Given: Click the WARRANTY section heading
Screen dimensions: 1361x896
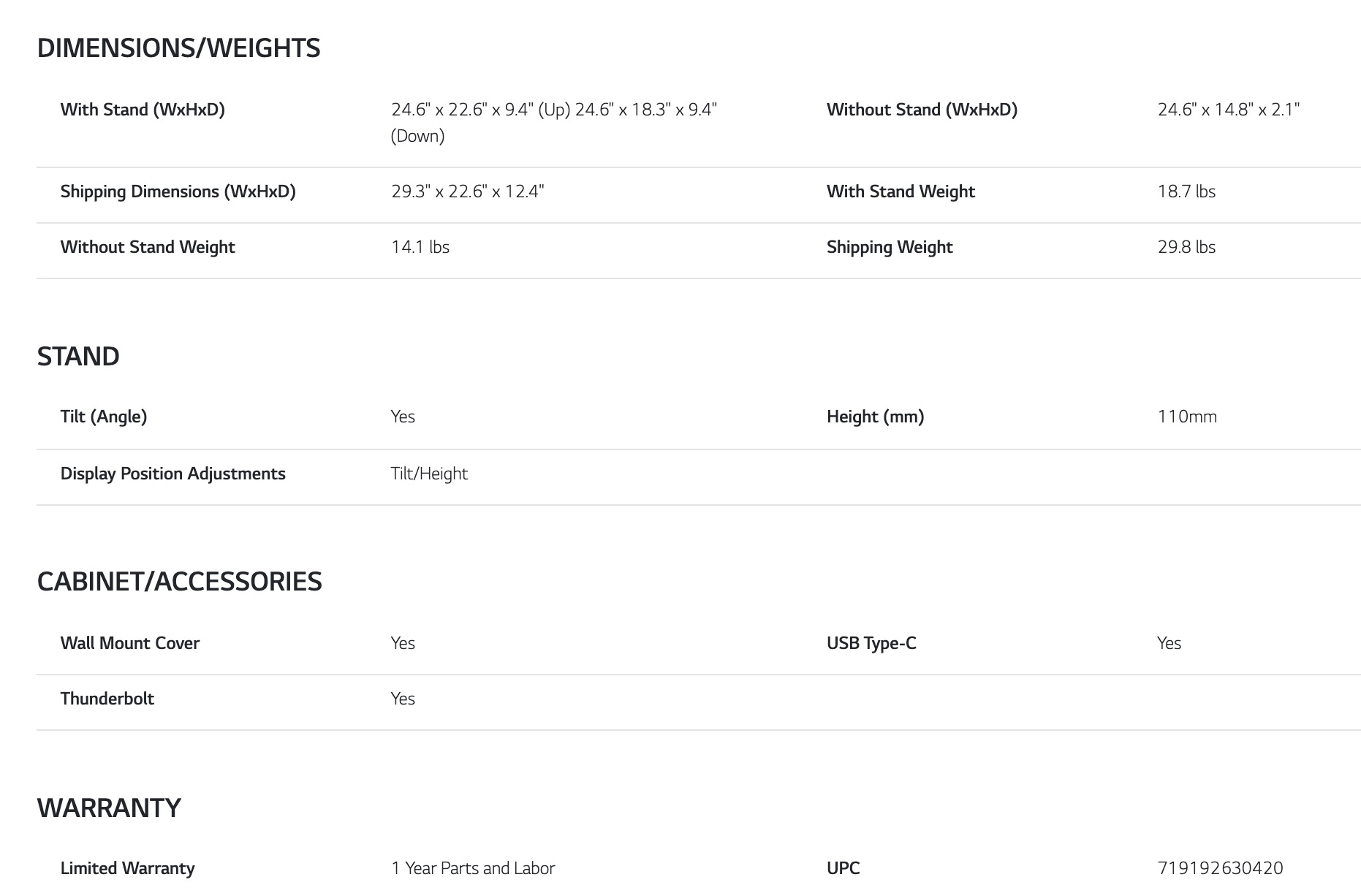Looking at the screenshot, I should (109, 808).
